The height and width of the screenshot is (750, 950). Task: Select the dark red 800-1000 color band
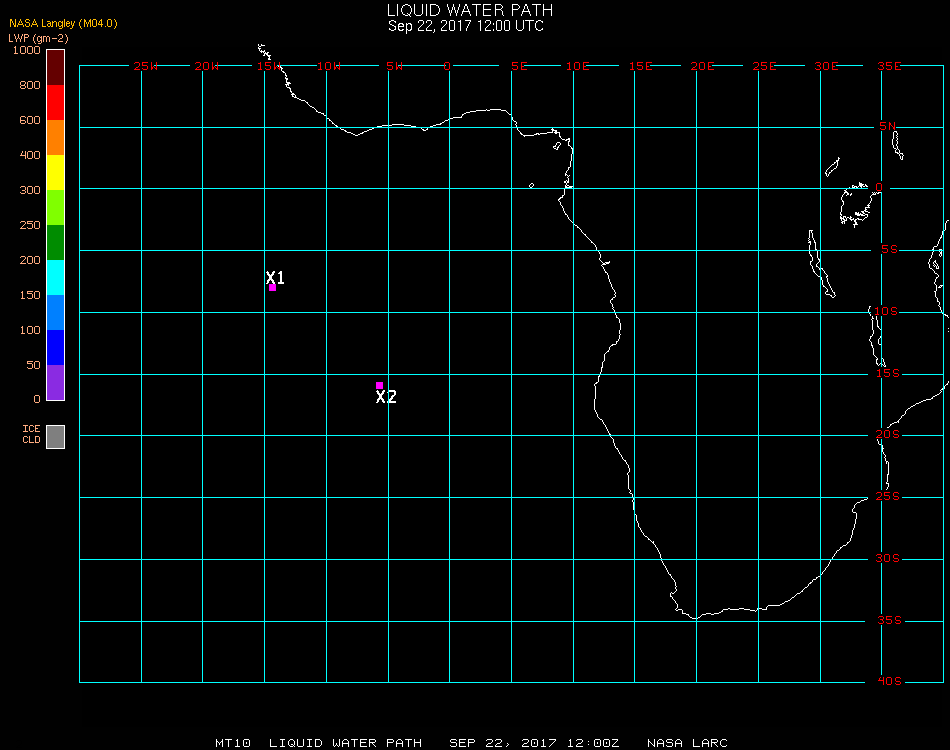(56, 67)
